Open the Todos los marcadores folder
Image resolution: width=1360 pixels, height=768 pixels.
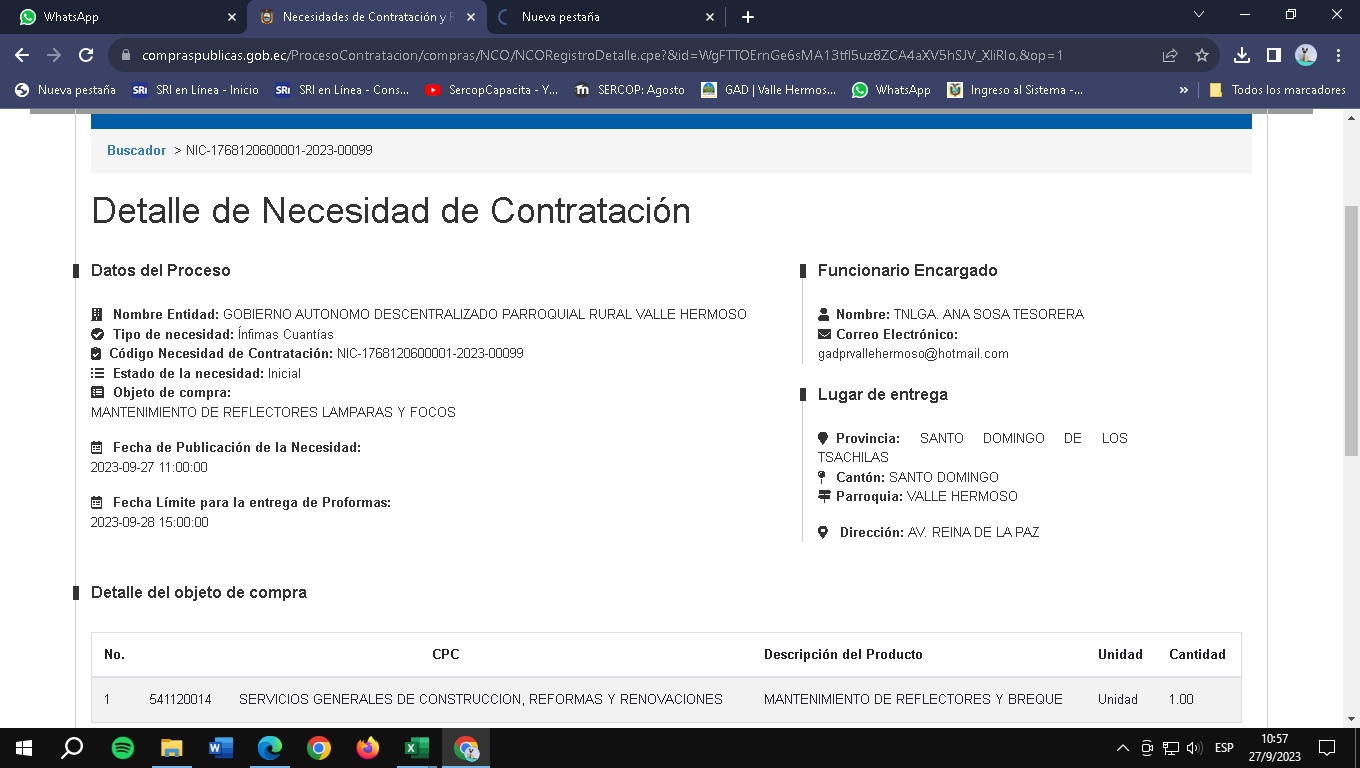(x=1277, y=90)
